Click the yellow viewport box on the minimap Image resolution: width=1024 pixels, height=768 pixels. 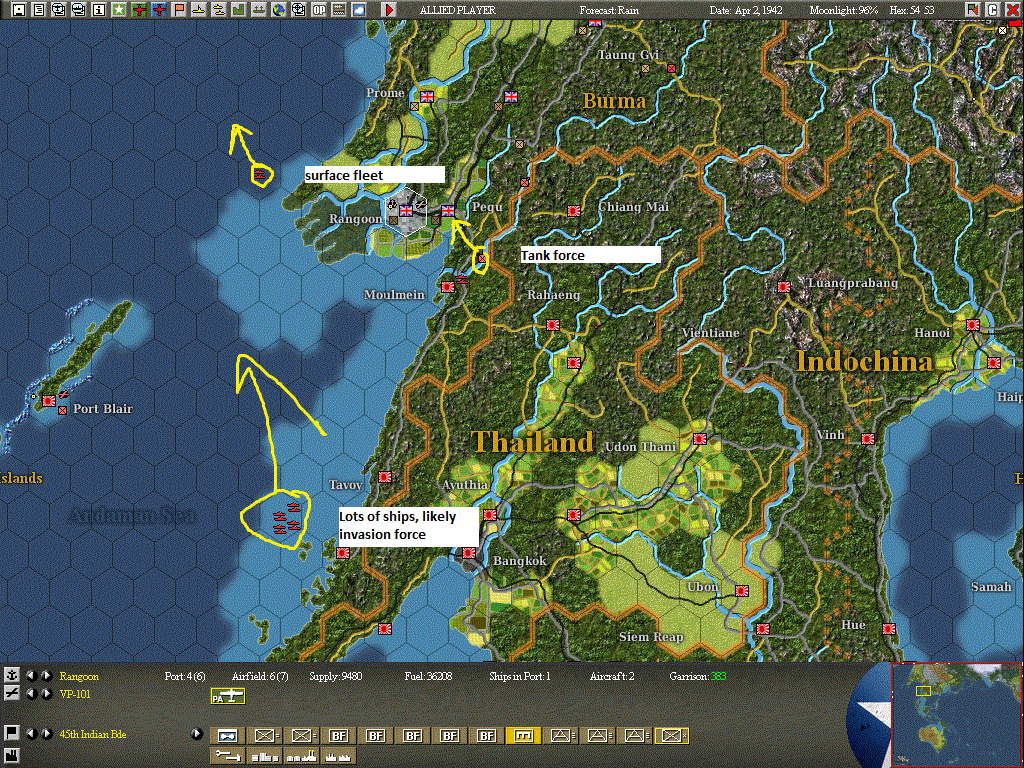[923, 690]
